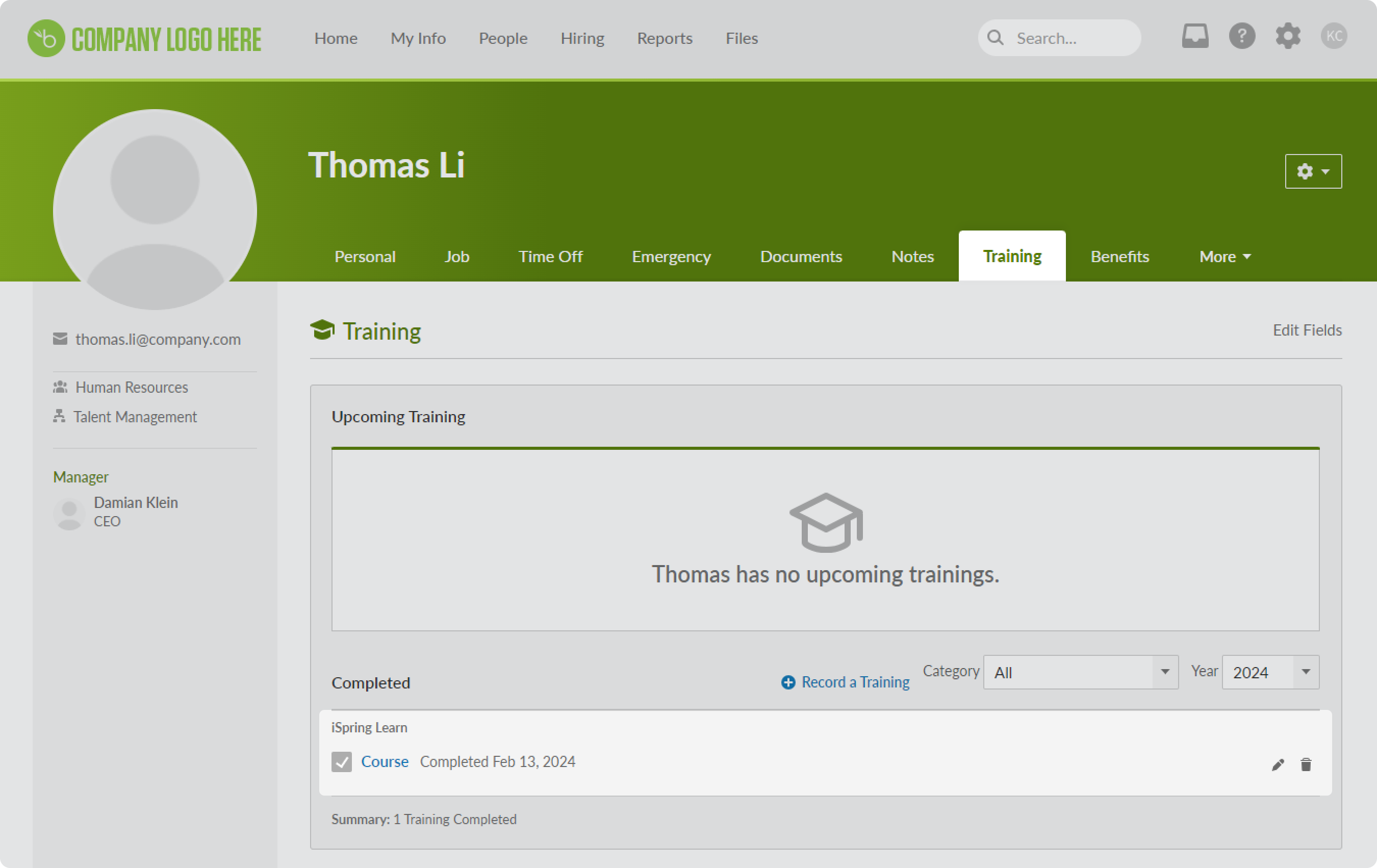Click the KC user avatar icon
The height and width of the screenshot is (868, 1377).
(1334, 37)
